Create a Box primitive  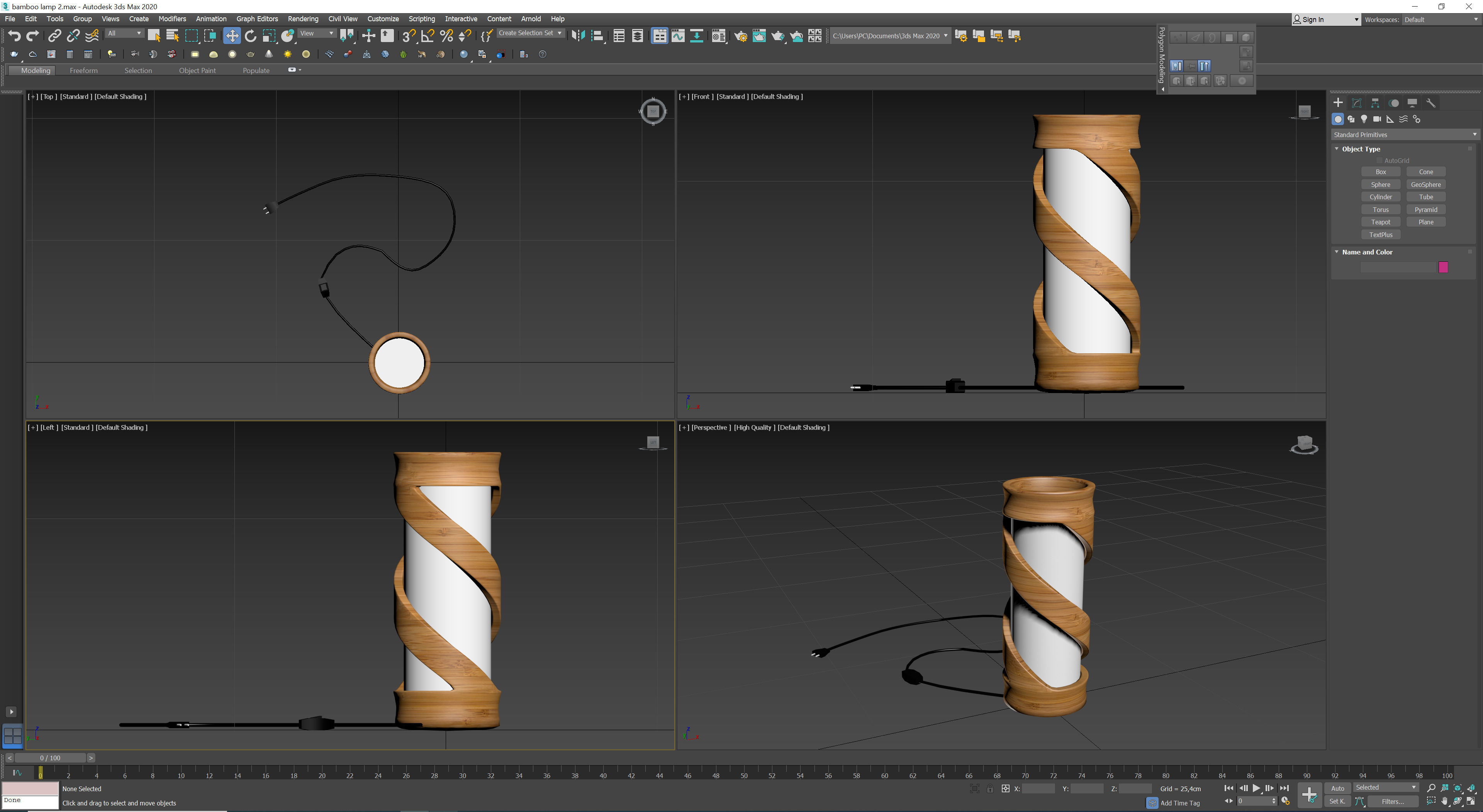point(1381,172)
